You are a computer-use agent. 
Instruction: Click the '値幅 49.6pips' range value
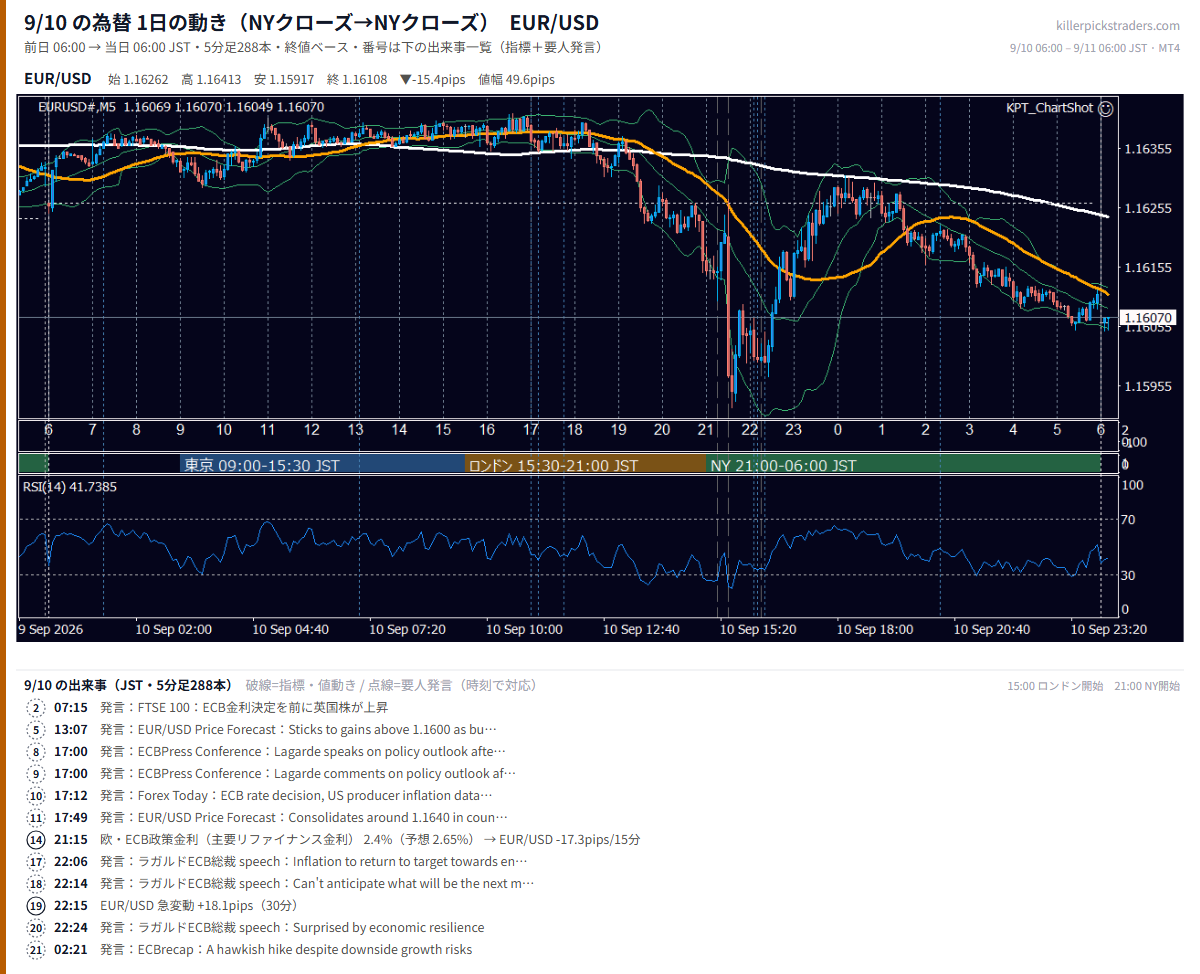[x=517, y=80]
